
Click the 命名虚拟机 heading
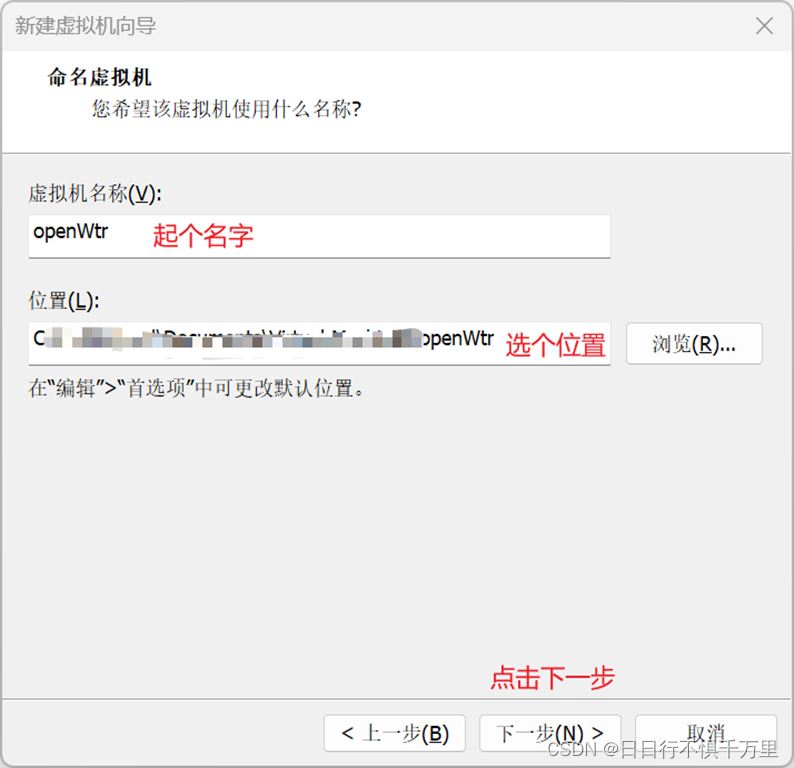pyautogui.click(x=100, y=78)
